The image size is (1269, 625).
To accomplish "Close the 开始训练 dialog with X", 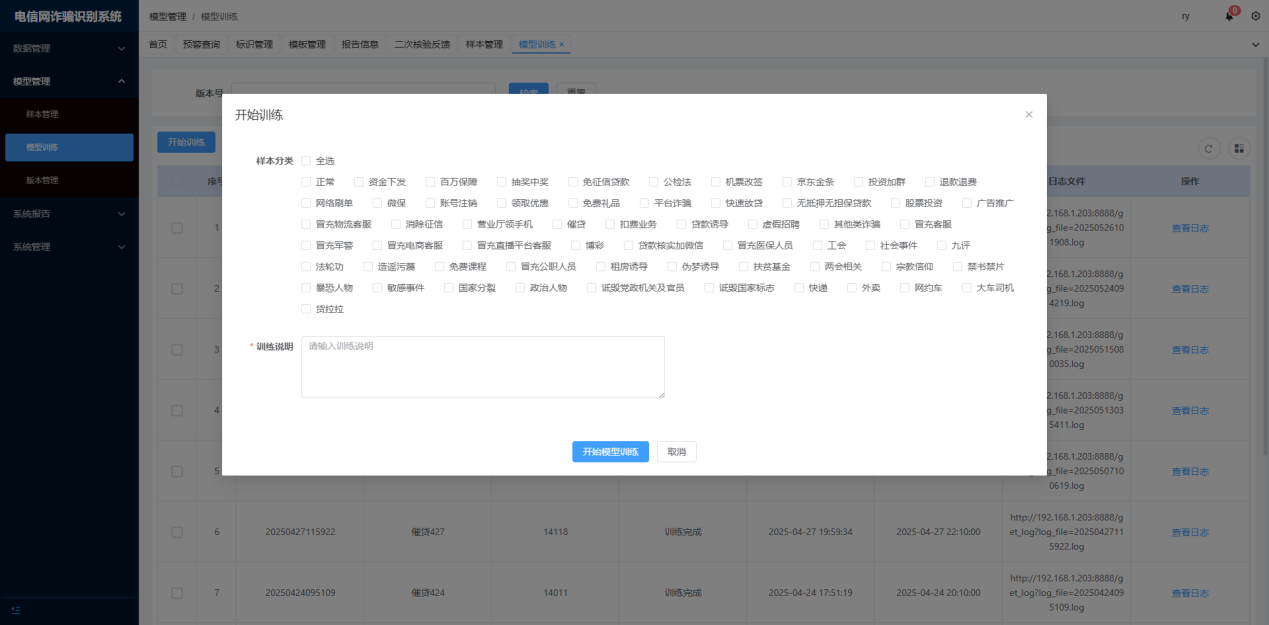I will [1028, 115].
